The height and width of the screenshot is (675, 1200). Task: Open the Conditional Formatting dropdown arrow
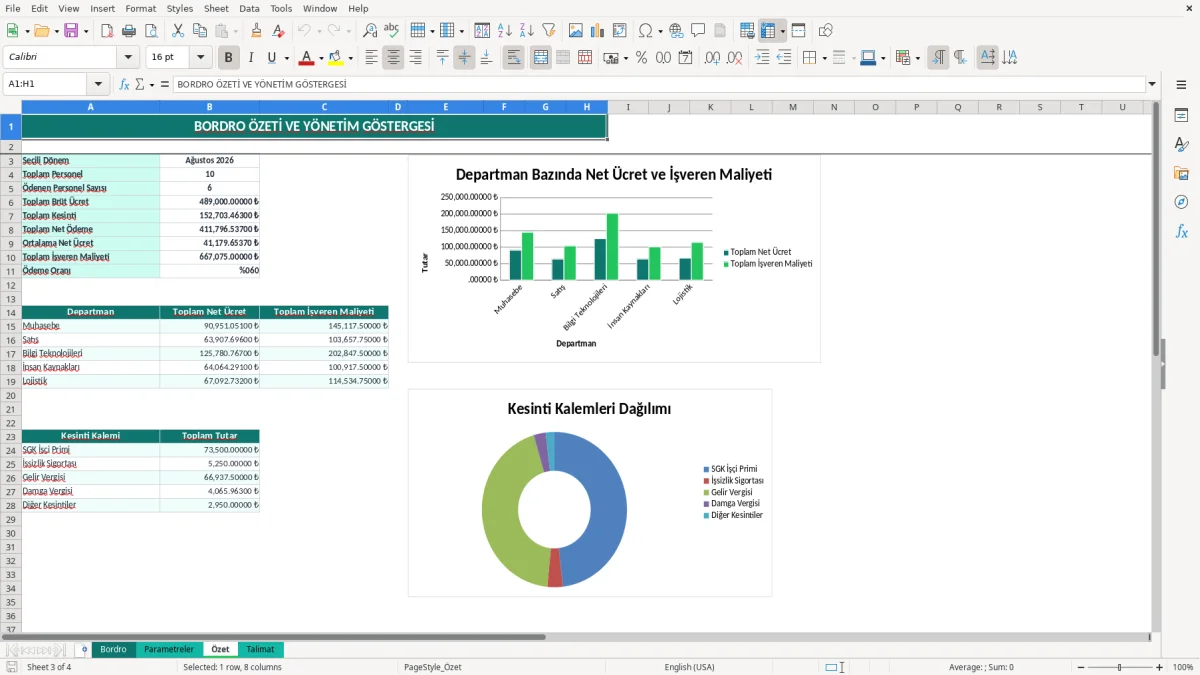click(918, 58)
